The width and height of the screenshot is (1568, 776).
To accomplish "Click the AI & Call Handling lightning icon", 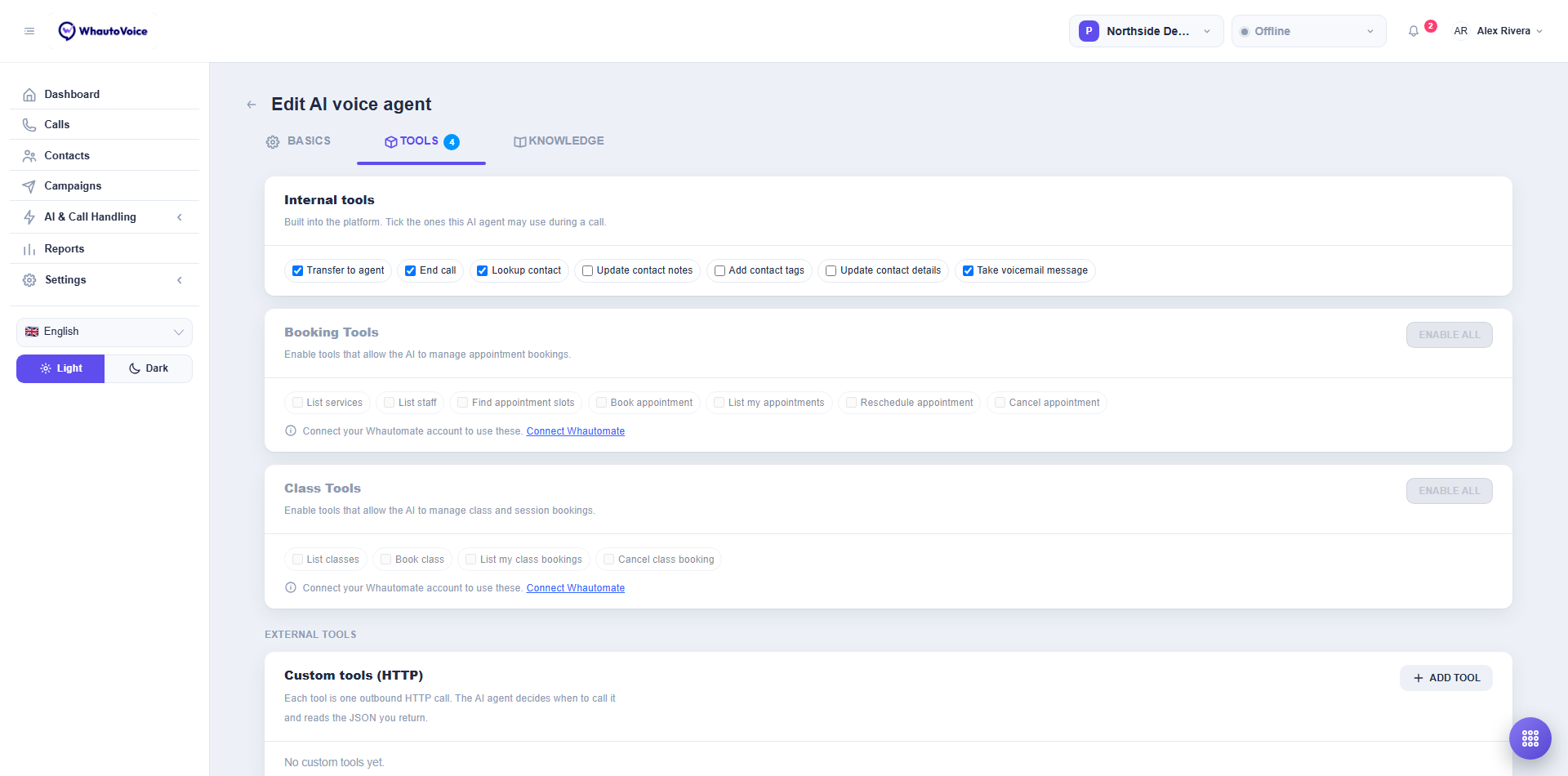I will pos(29,217).
